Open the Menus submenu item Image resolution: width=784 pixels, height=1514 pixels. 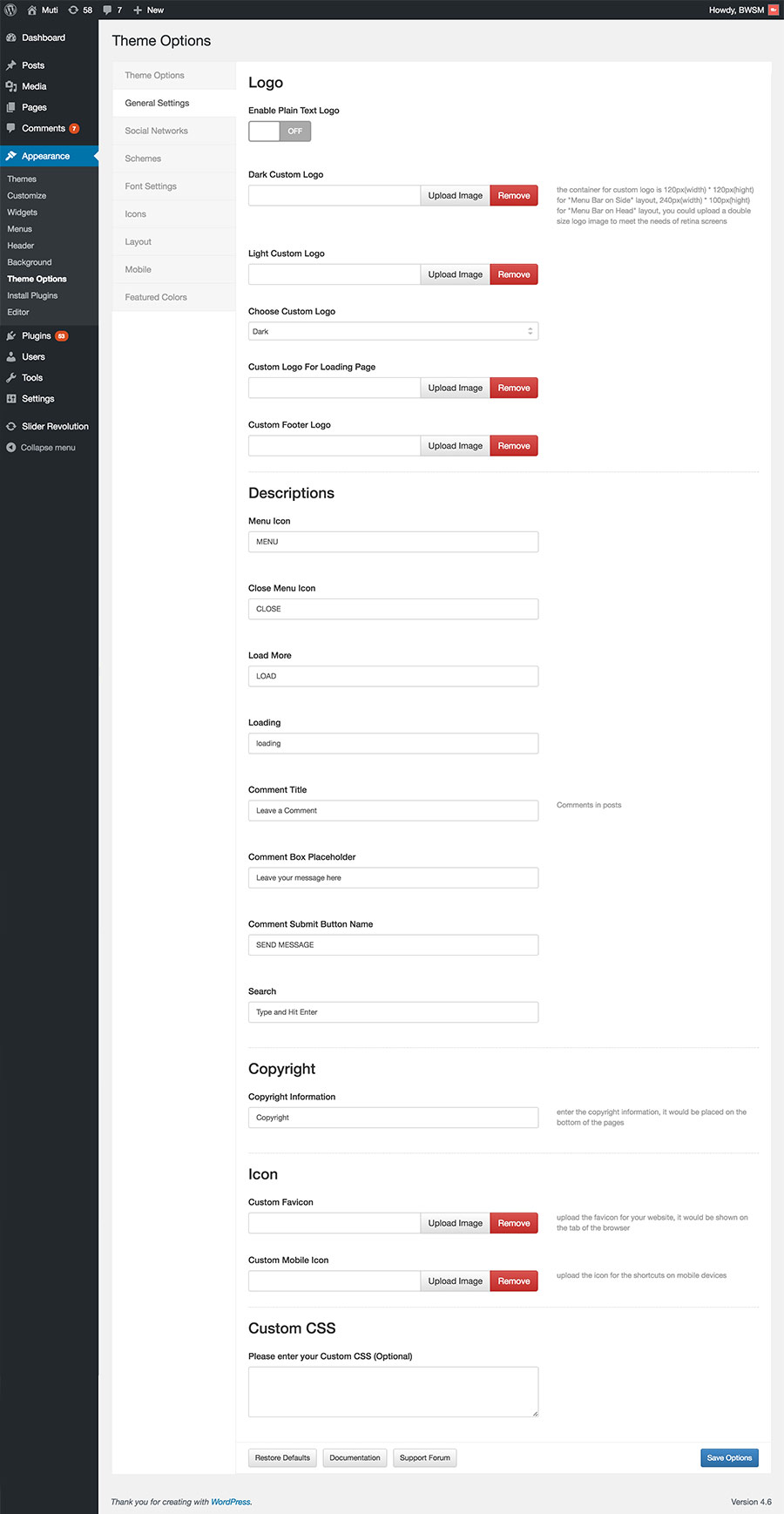(x=20, y=228)
